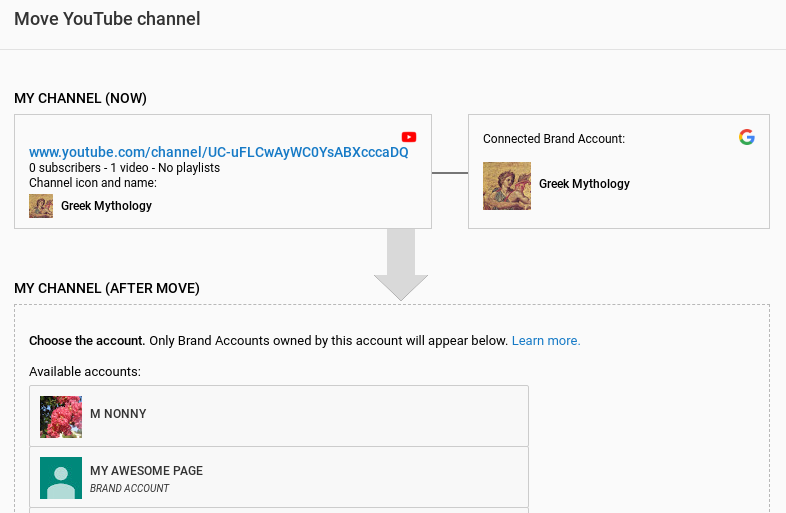Select the M NONNY account
Viewport: 786px width, 513px height.
[279, 416]
